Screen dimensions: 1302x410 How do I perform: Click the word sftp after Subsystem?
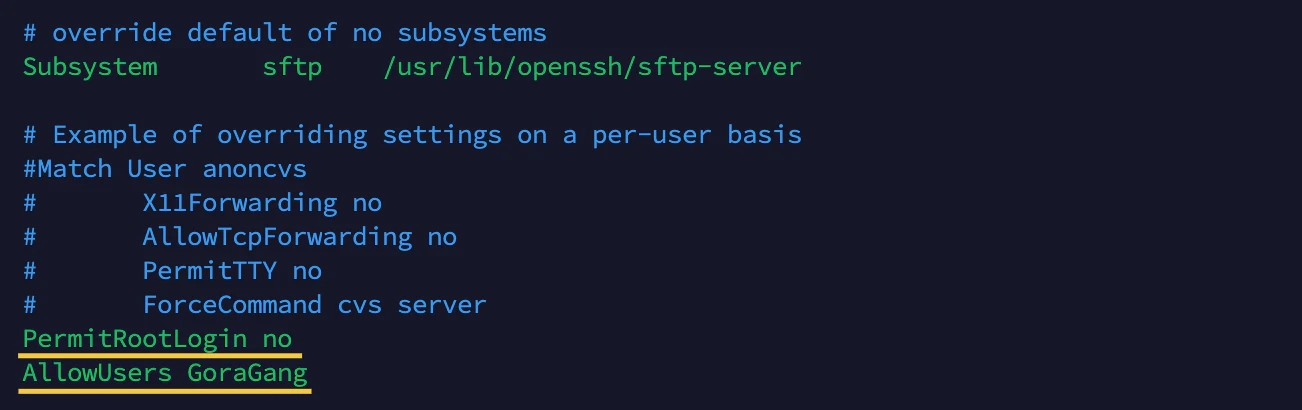click(292, 67)
